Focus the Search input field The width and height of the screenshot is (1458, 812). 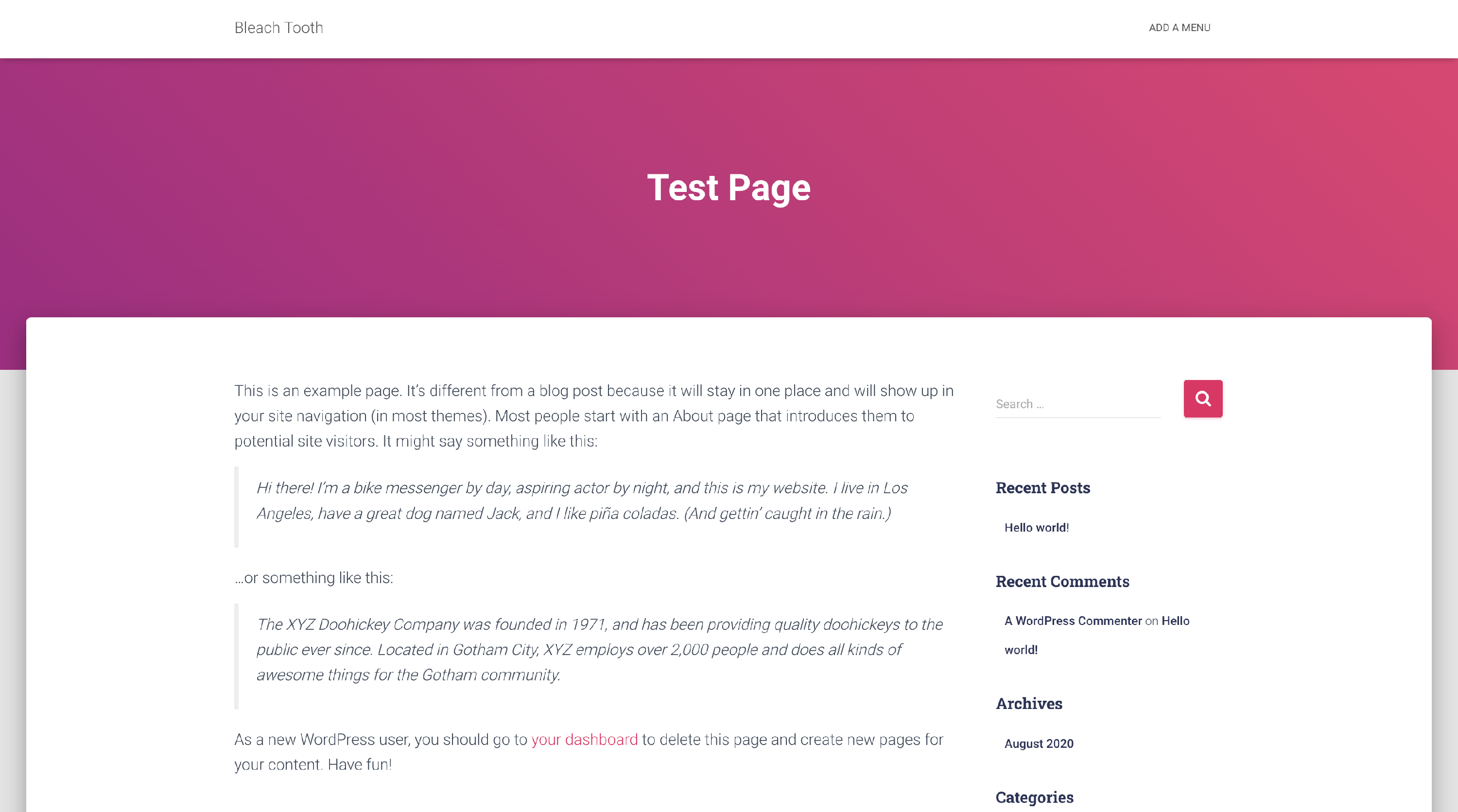1077,404
